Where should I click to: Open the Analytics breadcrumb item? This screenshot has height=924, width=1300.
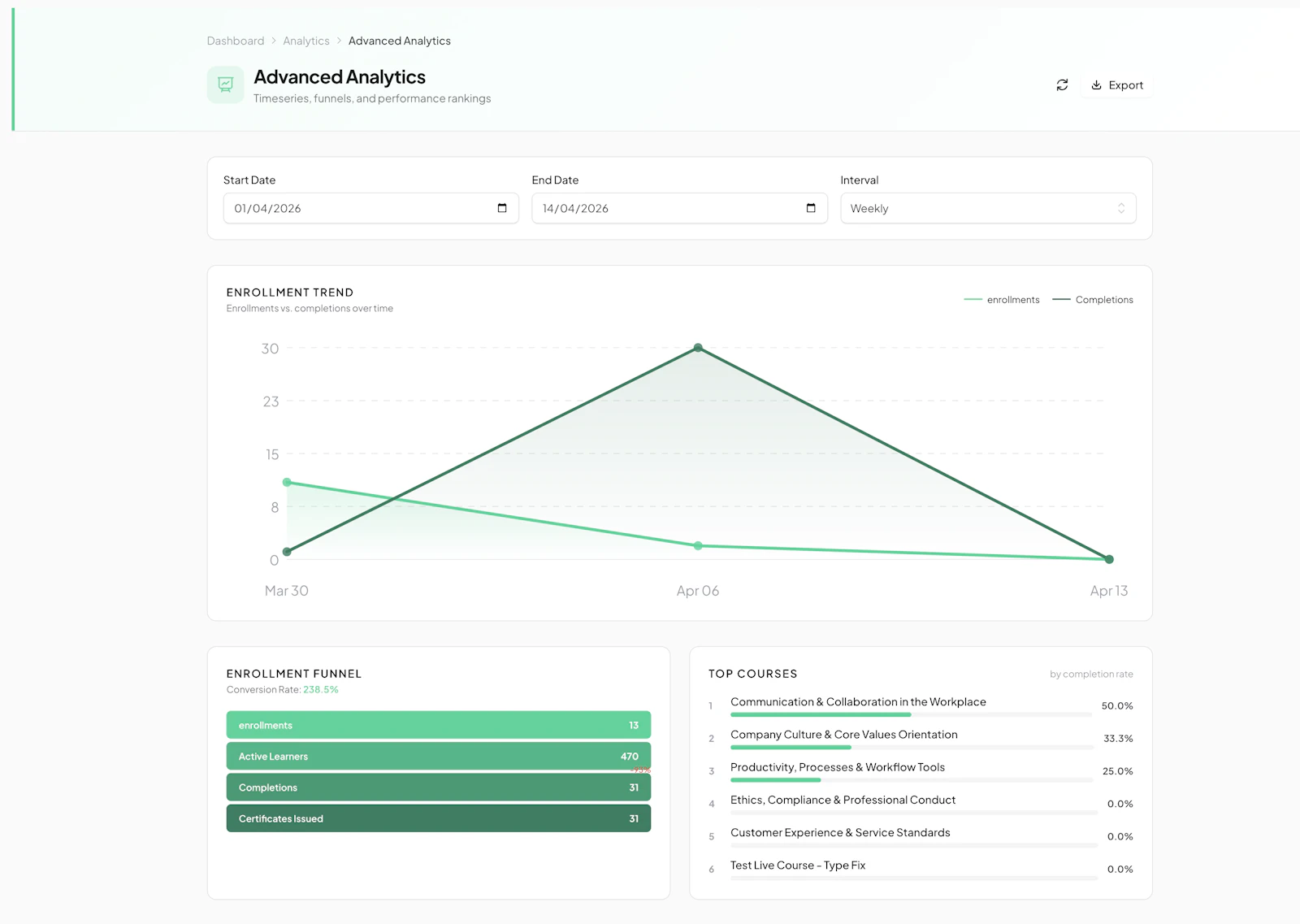[306, 41]
